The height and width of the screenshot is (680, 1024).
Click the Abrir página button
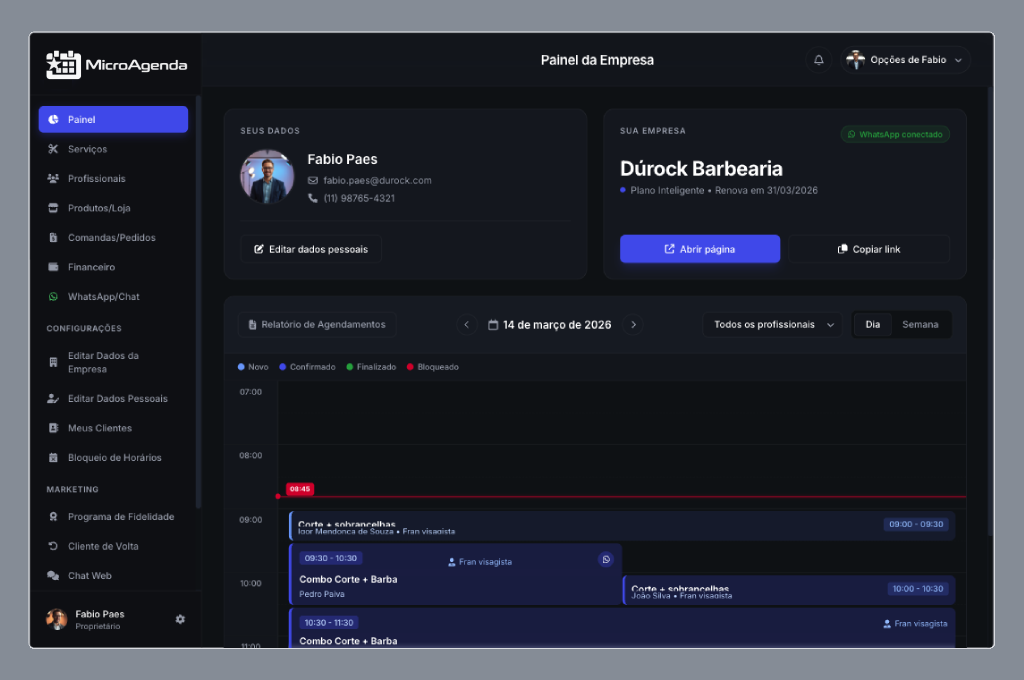699,248
